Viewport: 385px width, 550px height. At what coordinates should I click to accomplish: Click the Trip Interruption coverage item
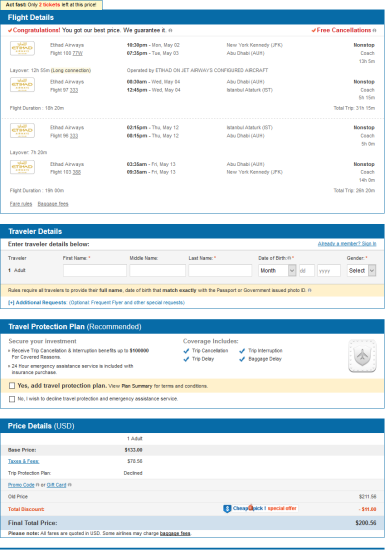point(261,350)
